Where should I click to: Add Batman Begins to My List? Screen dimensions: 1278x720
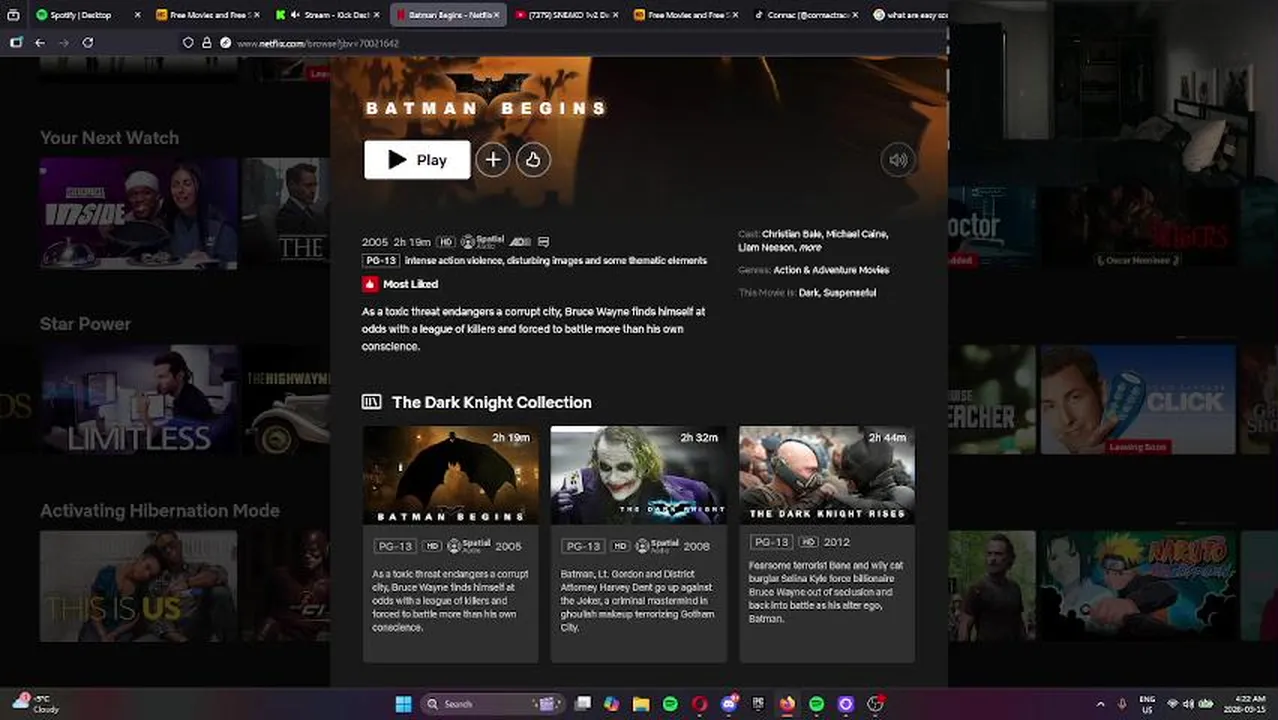[493, 160]
